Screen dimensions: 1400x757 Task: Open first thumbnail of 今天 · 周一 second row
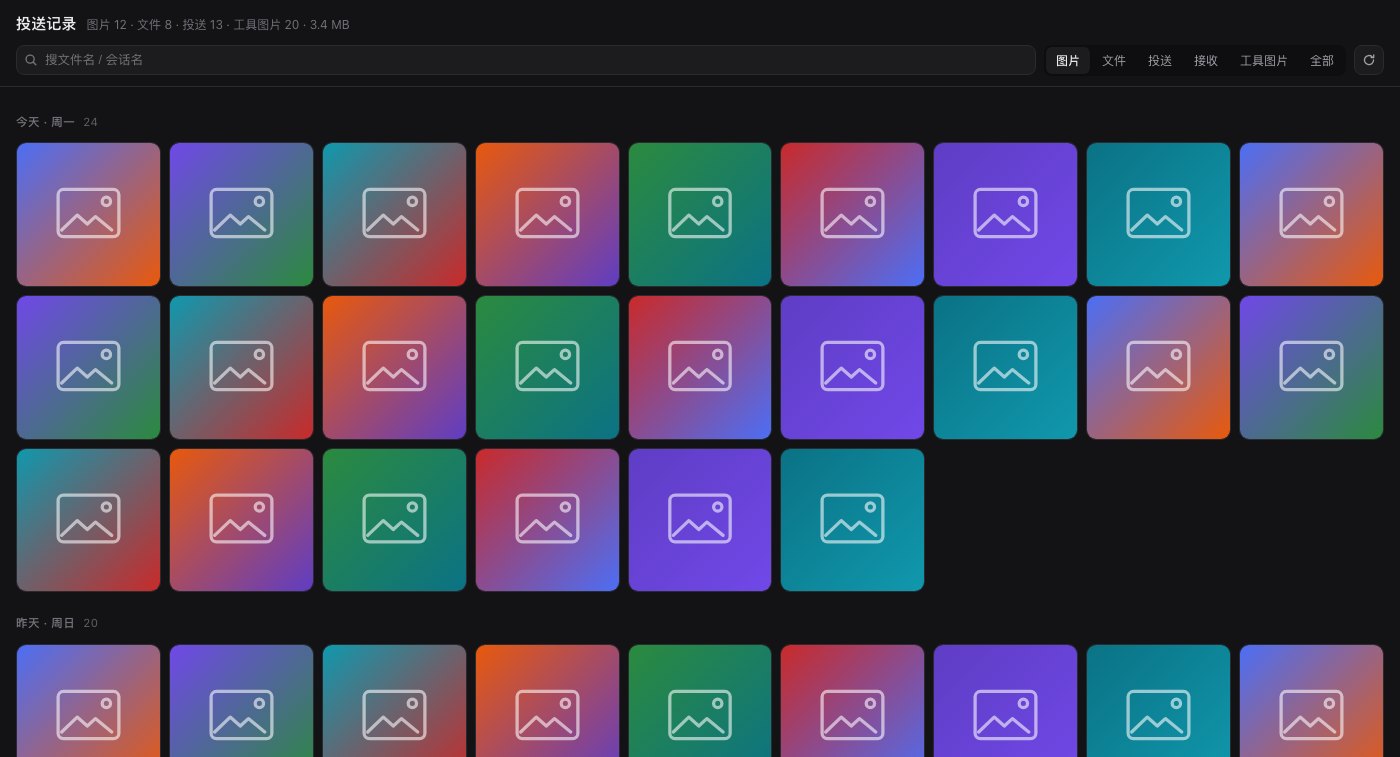(x=89, y=367)
